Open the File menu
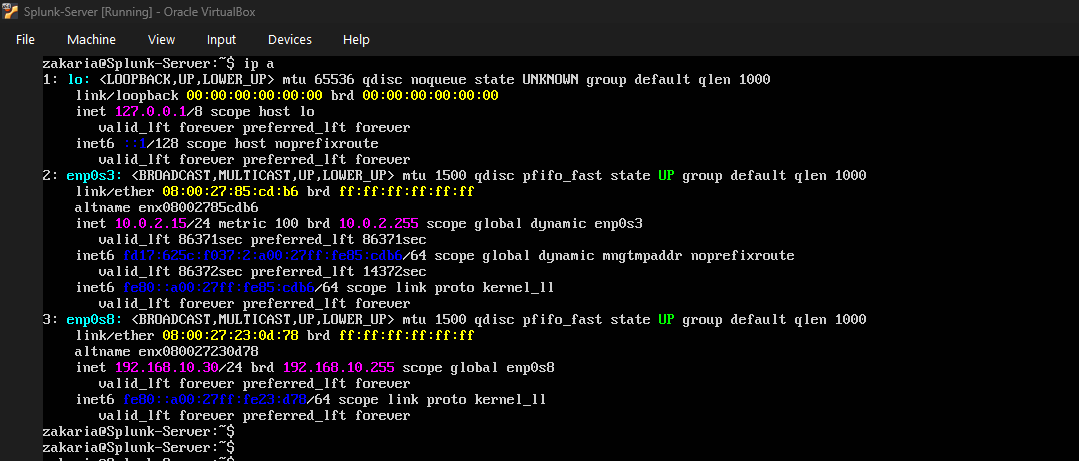Image resolution: width=1079 pixels, height=461 pixels. [25, 40]
